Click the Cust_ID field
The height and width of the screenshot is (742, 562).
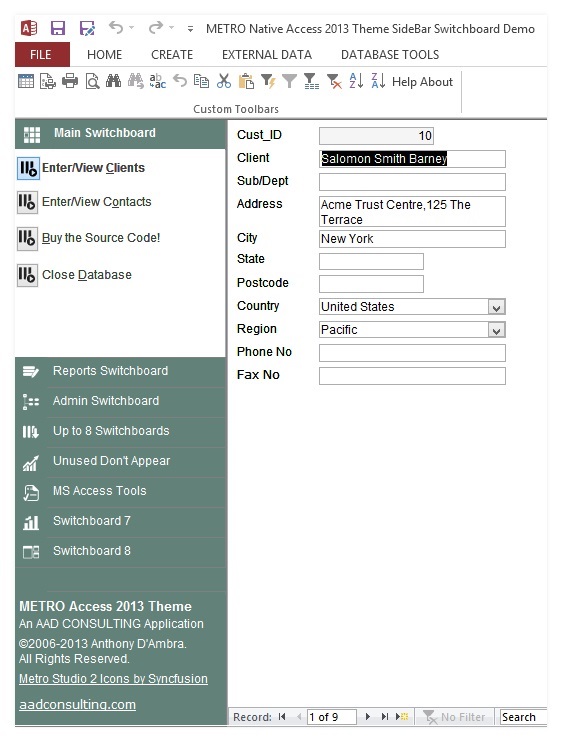click(x=376, y=136)
